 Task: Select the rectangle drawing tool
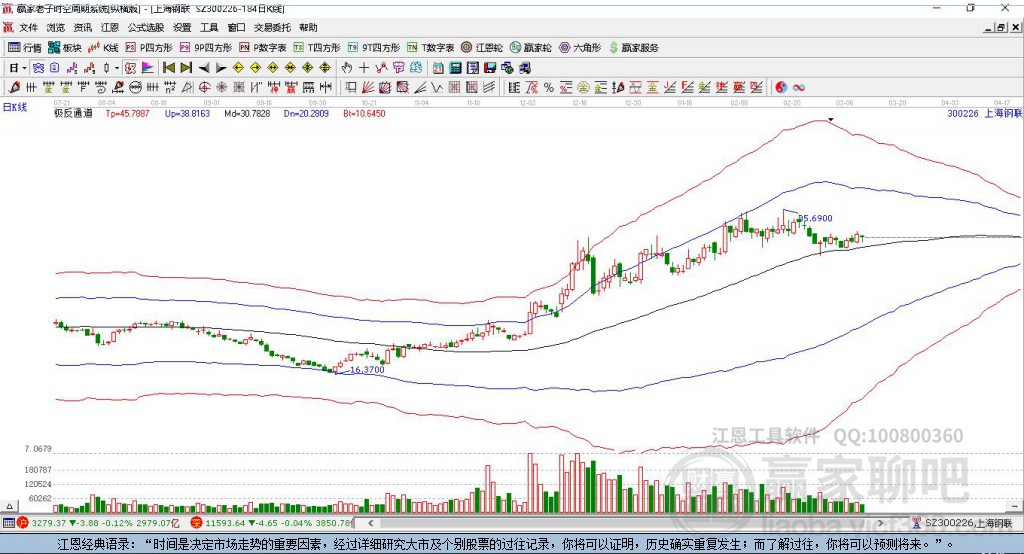[x=351, y=88]
